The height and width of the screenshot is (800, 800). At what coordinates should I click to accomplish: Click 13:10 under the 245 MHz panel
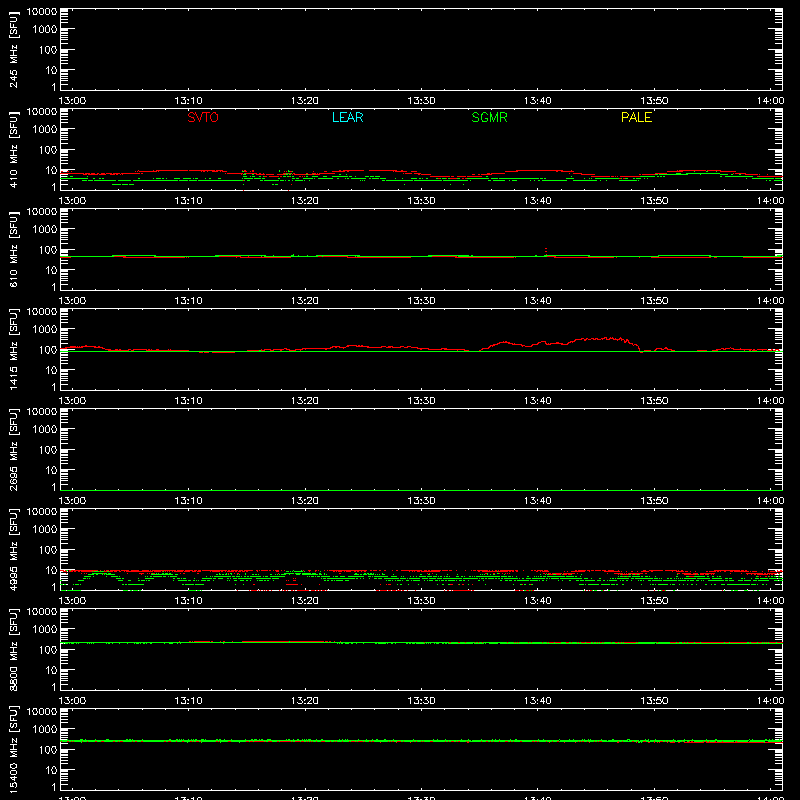[188, 101]
